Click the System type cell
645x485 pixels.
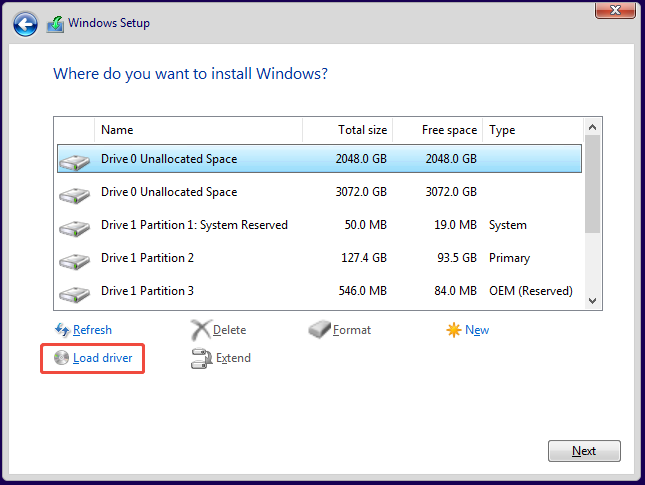tap(508, 225)
